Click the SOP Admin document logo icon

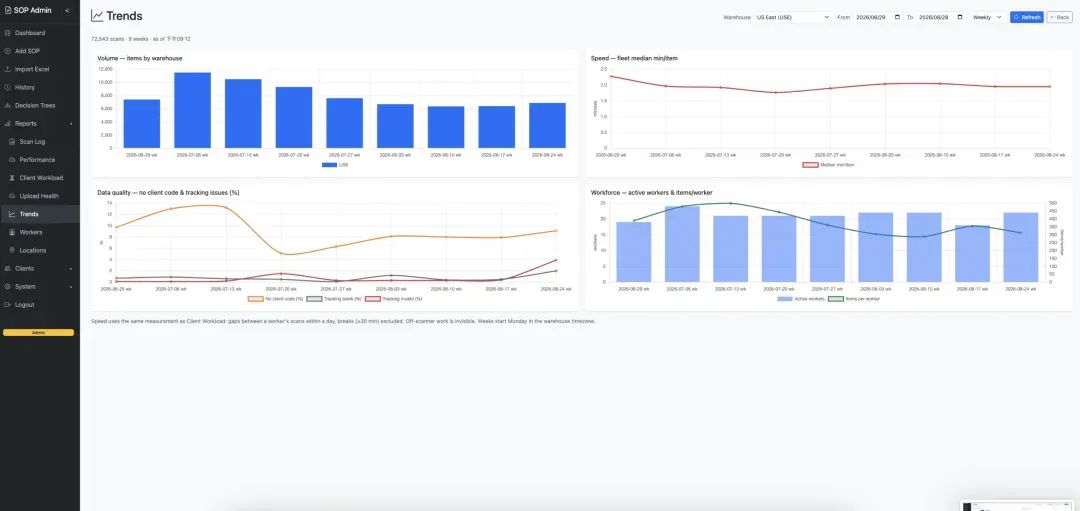pyautogui.click(x=8, y=10)
